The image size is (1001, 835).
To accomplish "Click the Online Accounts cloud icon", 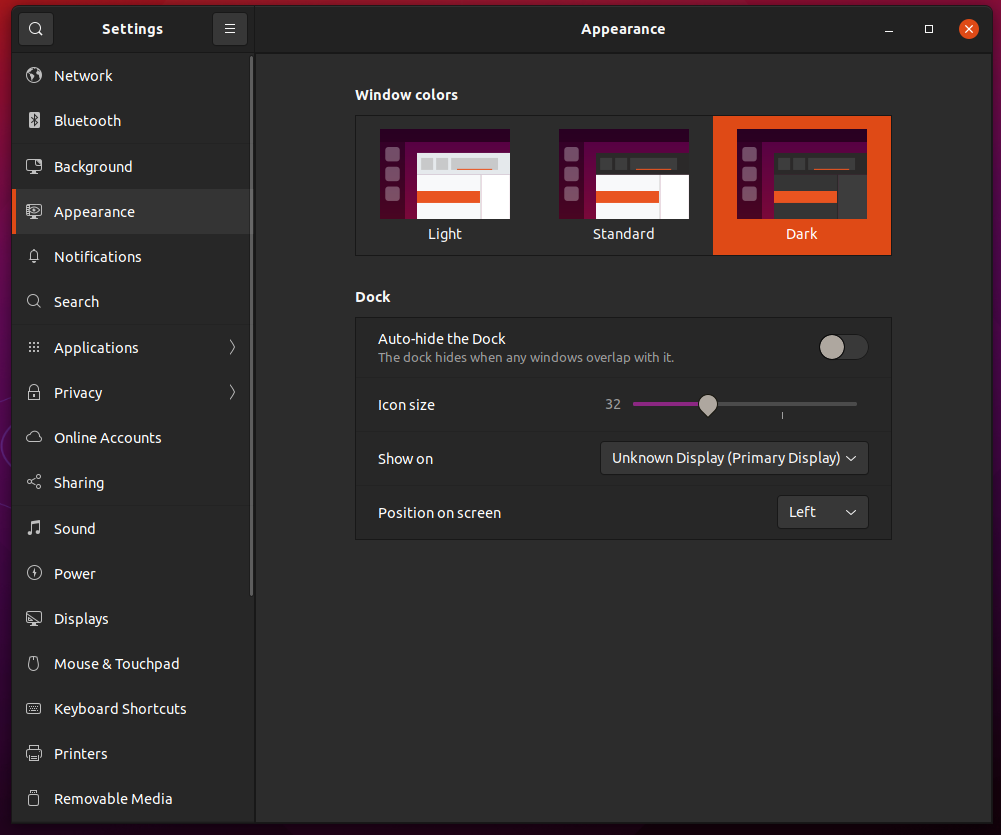I will 34,437.
